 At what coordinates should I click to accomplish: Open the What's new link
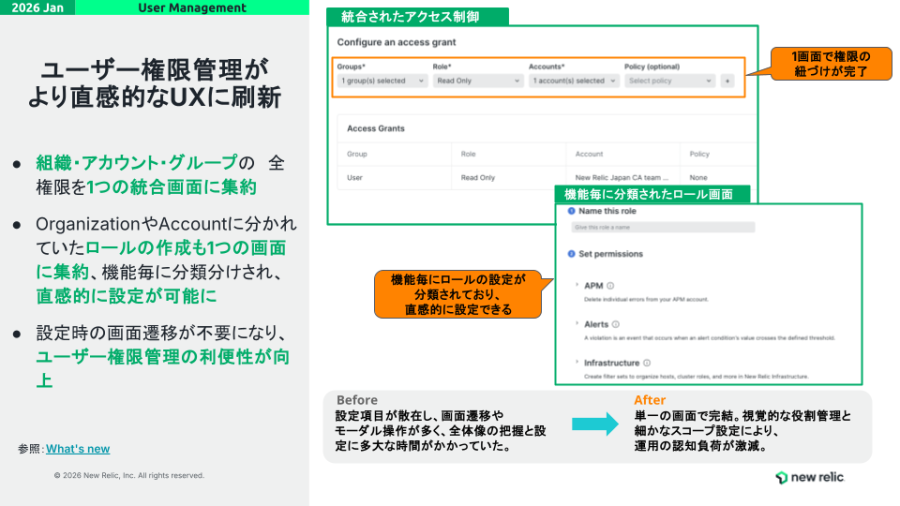[x=78, y=449]
